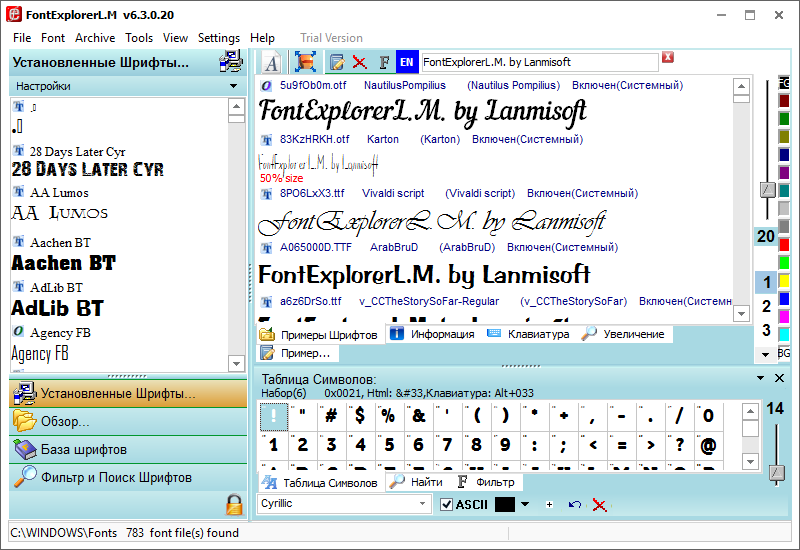The width and height of the screenshot is (800, 550).
Task: Click the sample text input field
Action: tap(540, 62)
